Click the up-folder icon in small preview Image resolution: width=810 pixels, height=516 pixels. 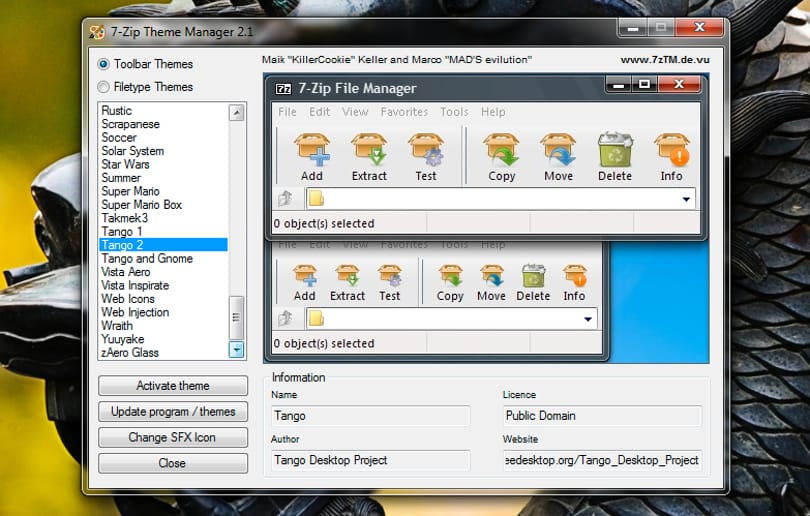pyautogui.click(x=286, y=318)
